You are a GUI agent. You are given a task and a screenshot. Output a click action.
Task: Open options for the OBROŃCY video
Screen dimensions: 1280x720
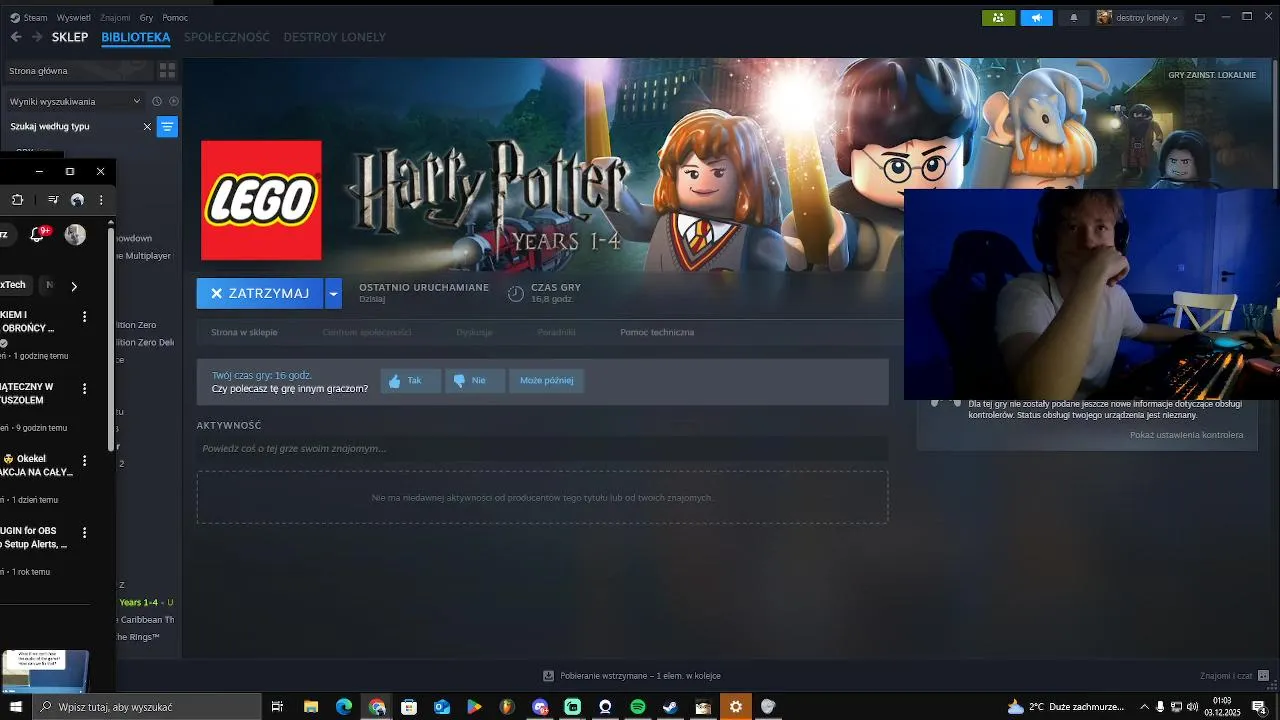(84, 316)
